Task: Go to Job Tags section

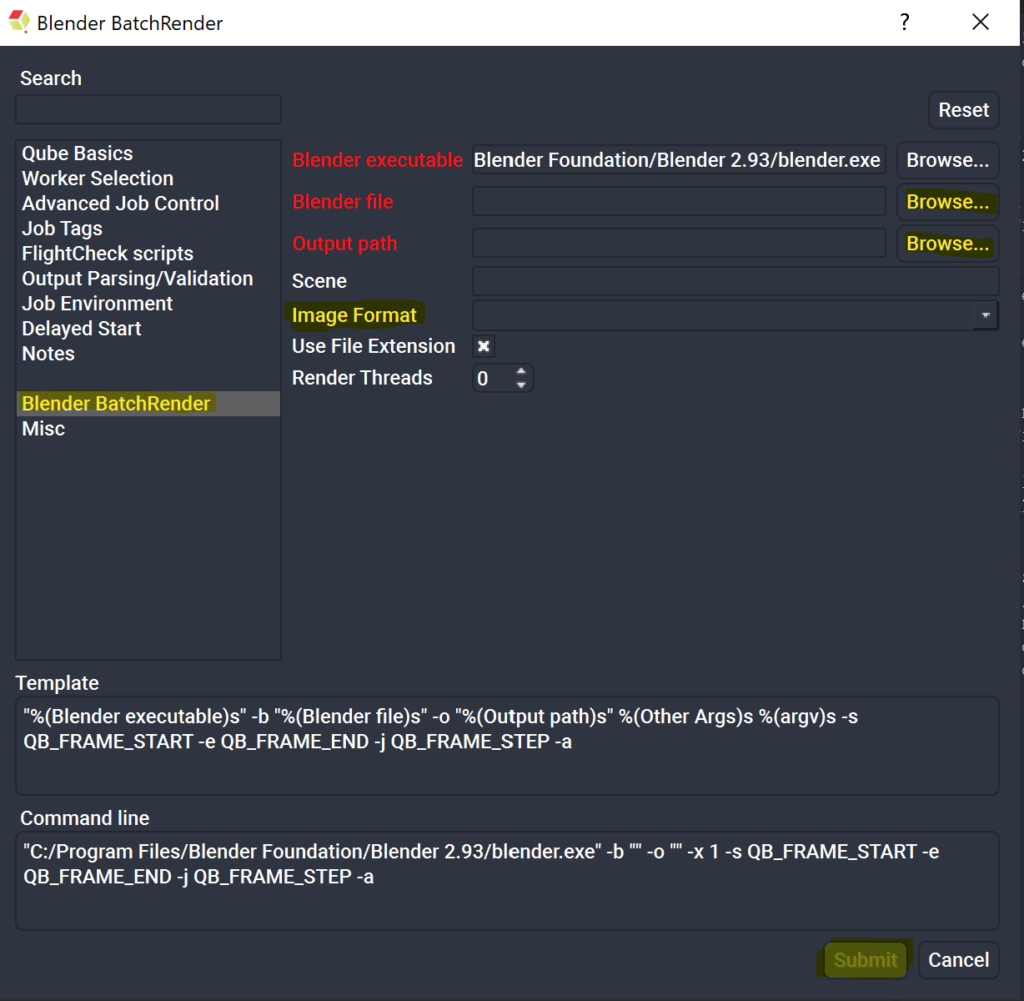Action: 62,228
